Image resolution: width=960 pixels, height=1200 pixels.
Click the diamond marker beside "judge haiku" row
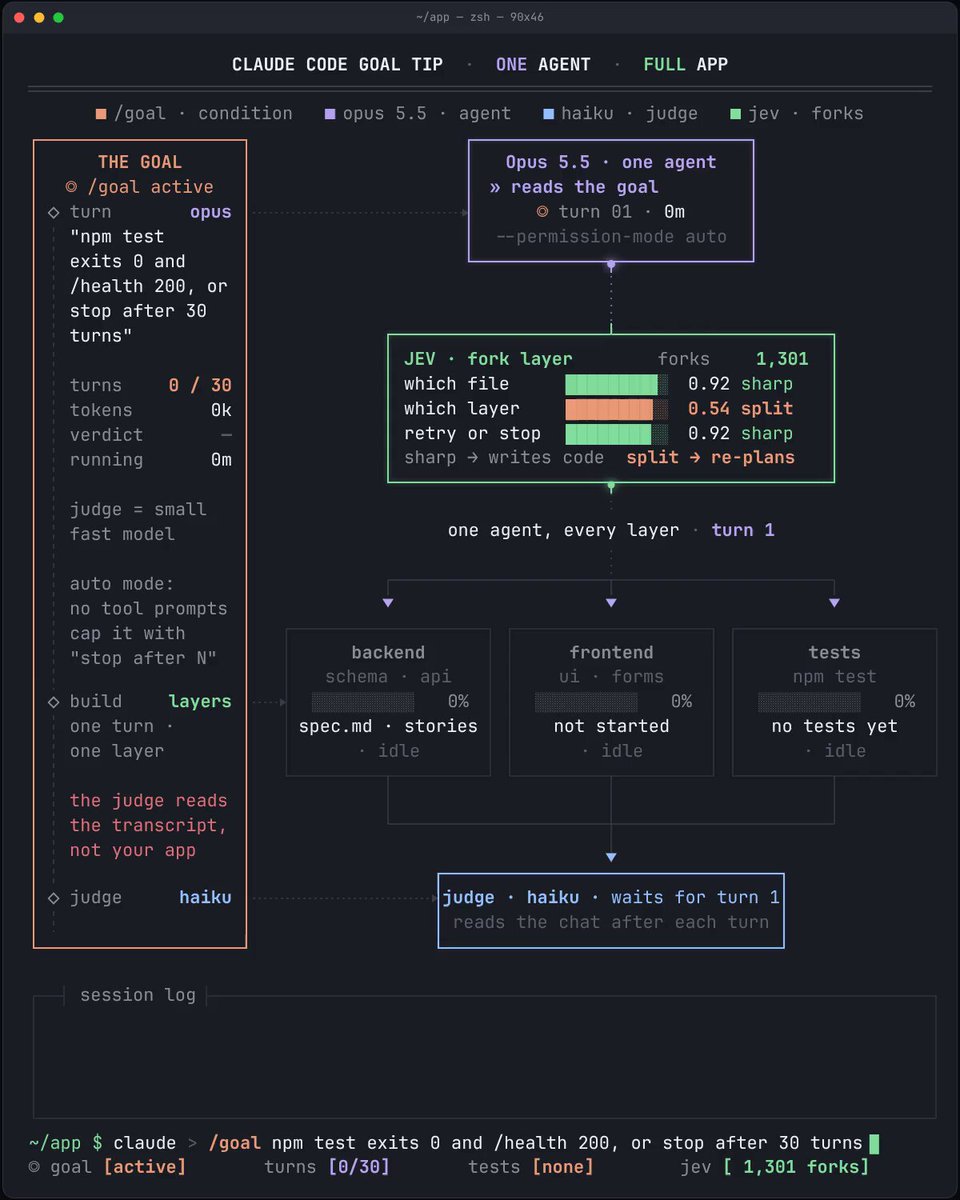click(x=53, y=898)
